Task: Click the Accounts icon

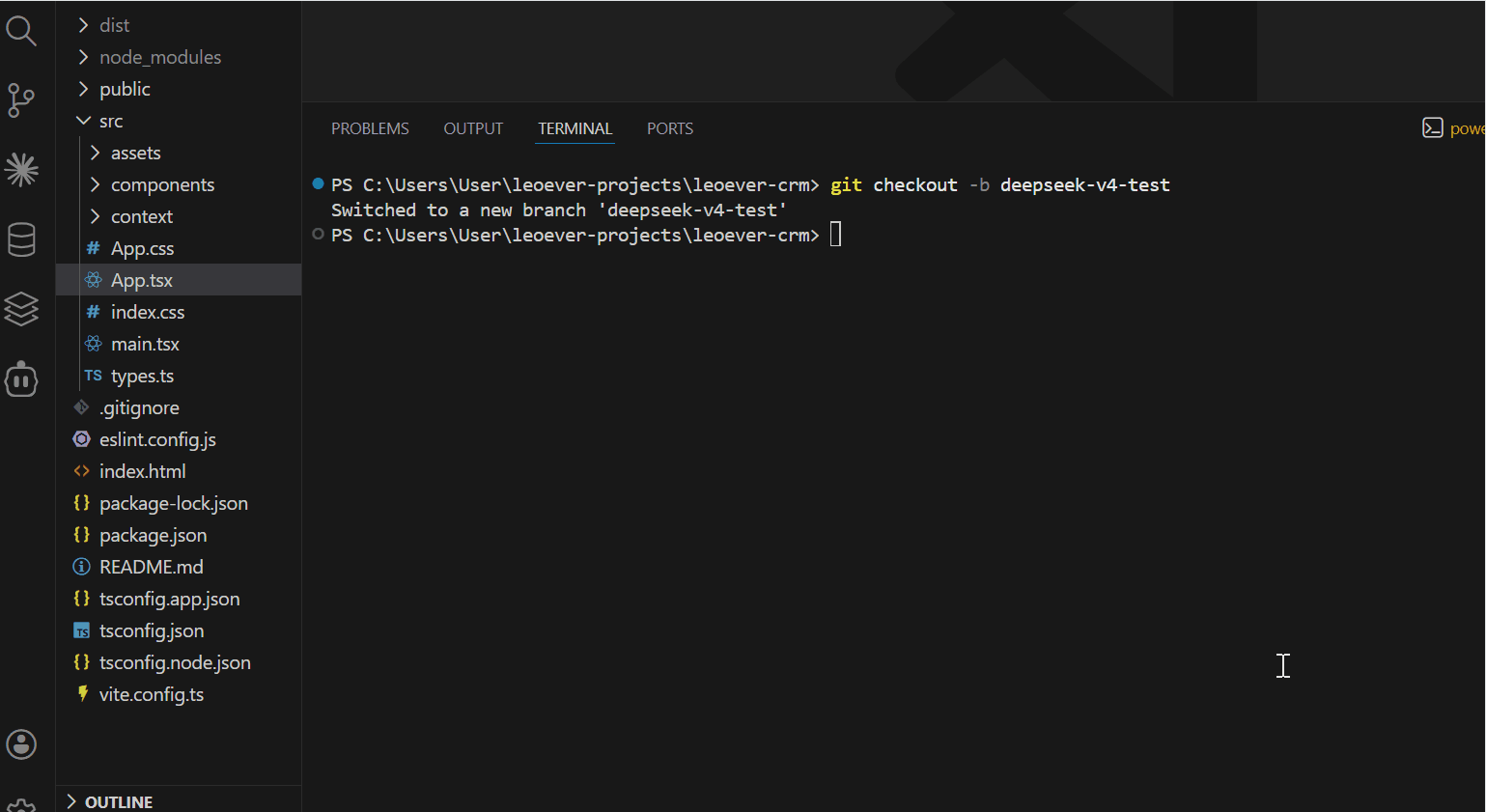Action: (x=21, y=744)
